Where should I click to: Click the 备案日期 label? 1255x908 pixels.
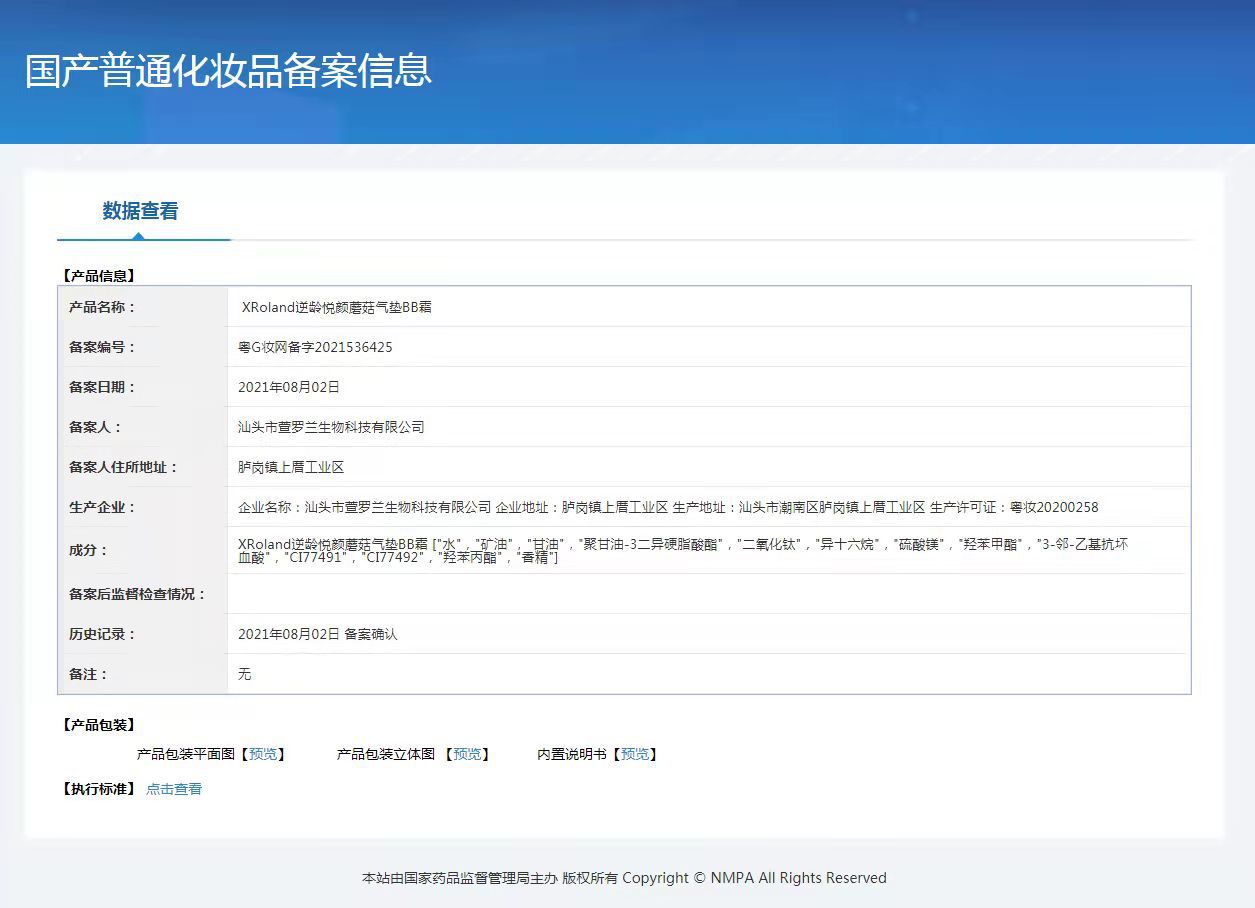pyautogui.click(x=102, y=387)
